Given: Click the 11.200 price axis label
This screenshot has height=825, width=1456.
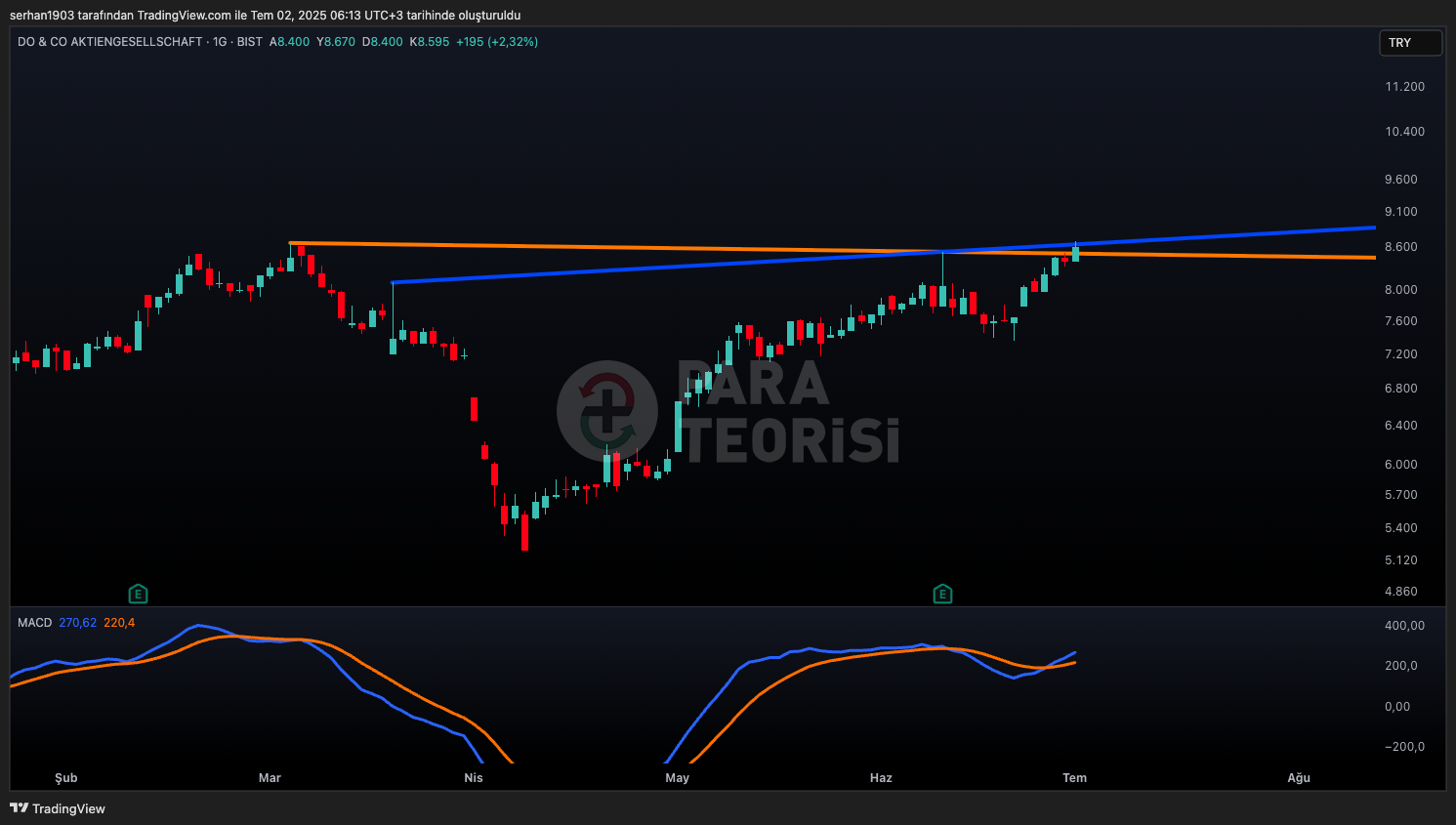Looking at the screenshot, I should (1404, 87).
